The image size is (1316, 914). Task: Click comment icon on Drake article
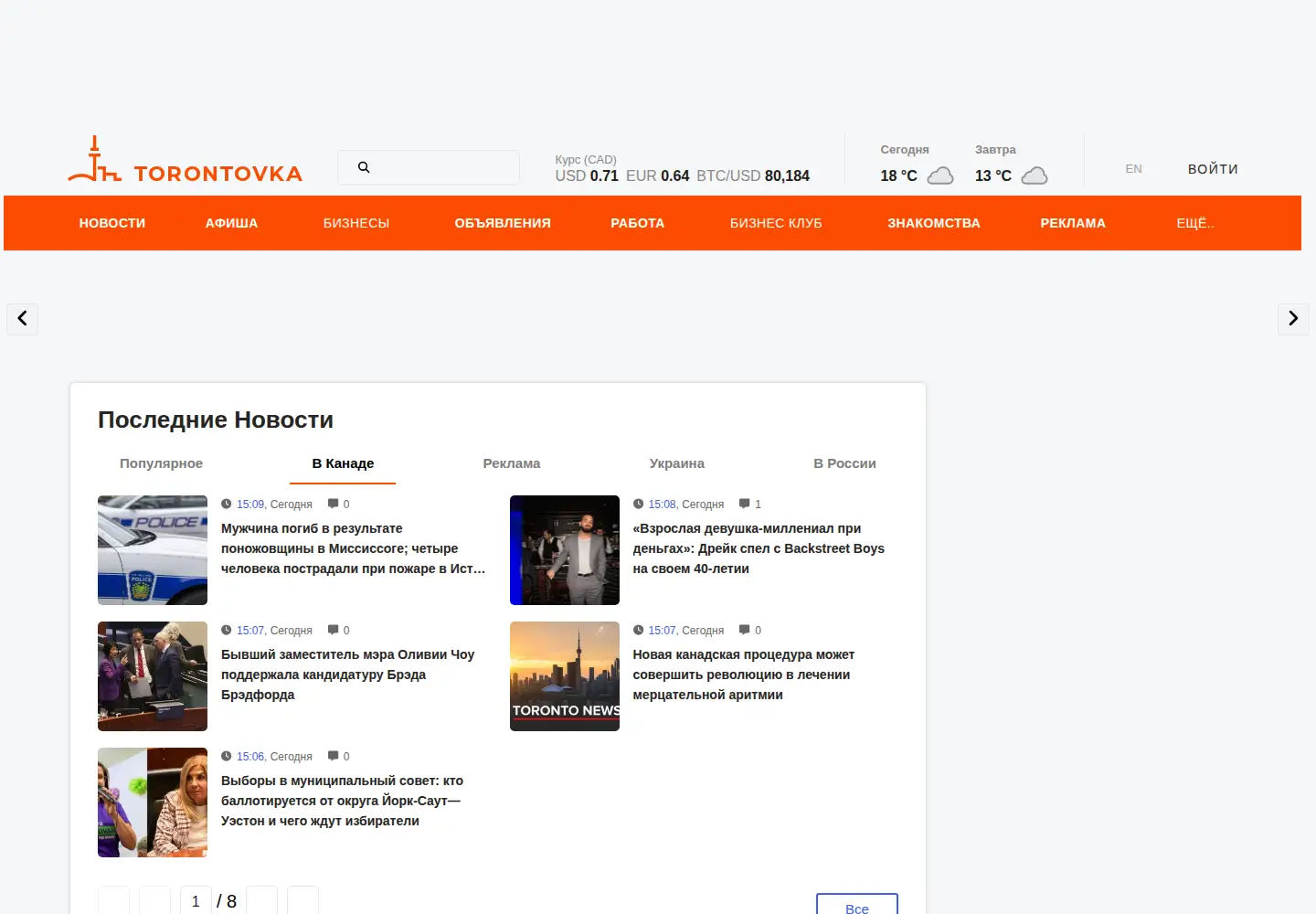[x=745, y=505]
